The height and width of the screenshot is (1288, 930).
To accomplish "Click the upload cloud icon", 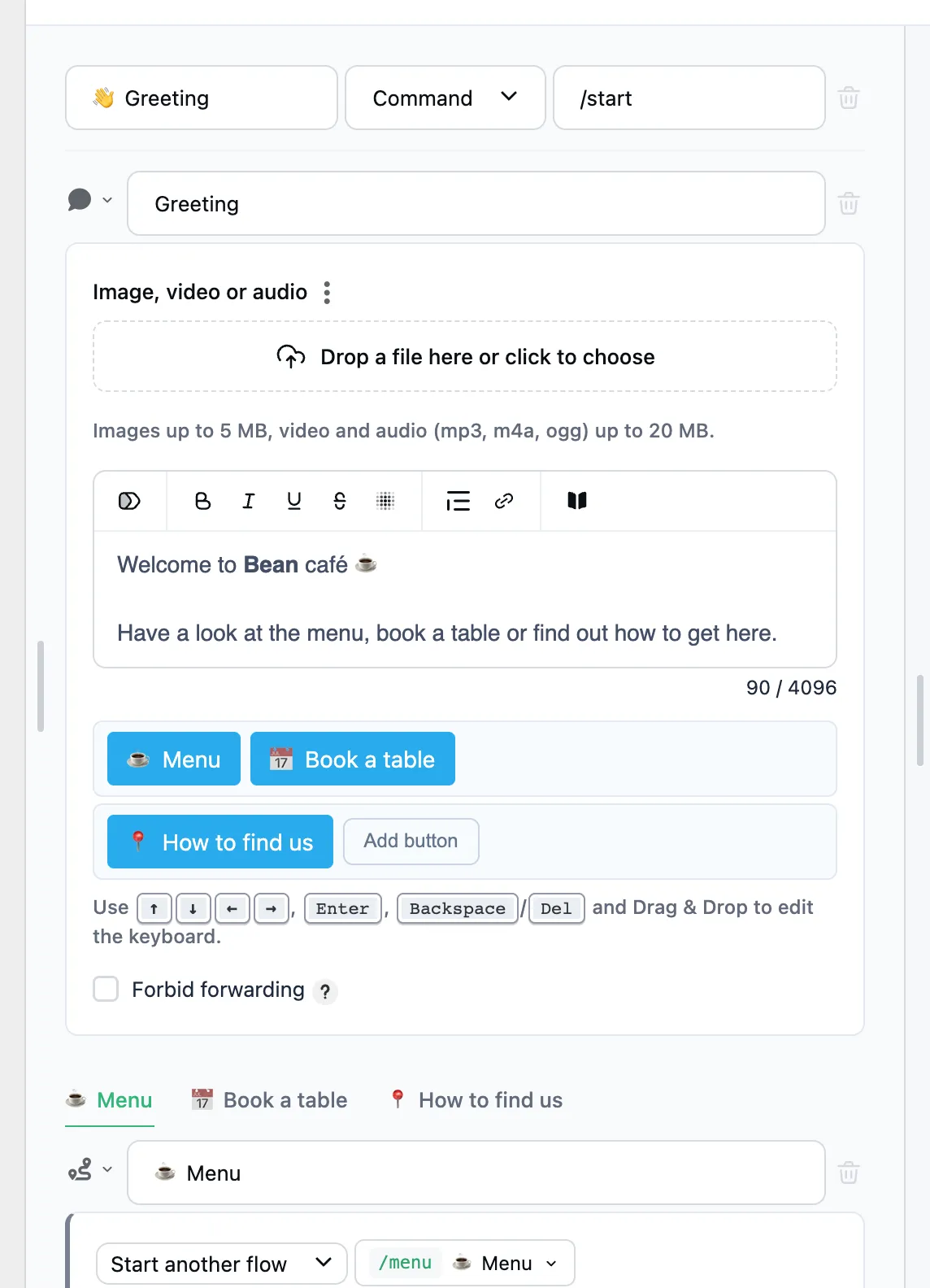I will point(291,356).
